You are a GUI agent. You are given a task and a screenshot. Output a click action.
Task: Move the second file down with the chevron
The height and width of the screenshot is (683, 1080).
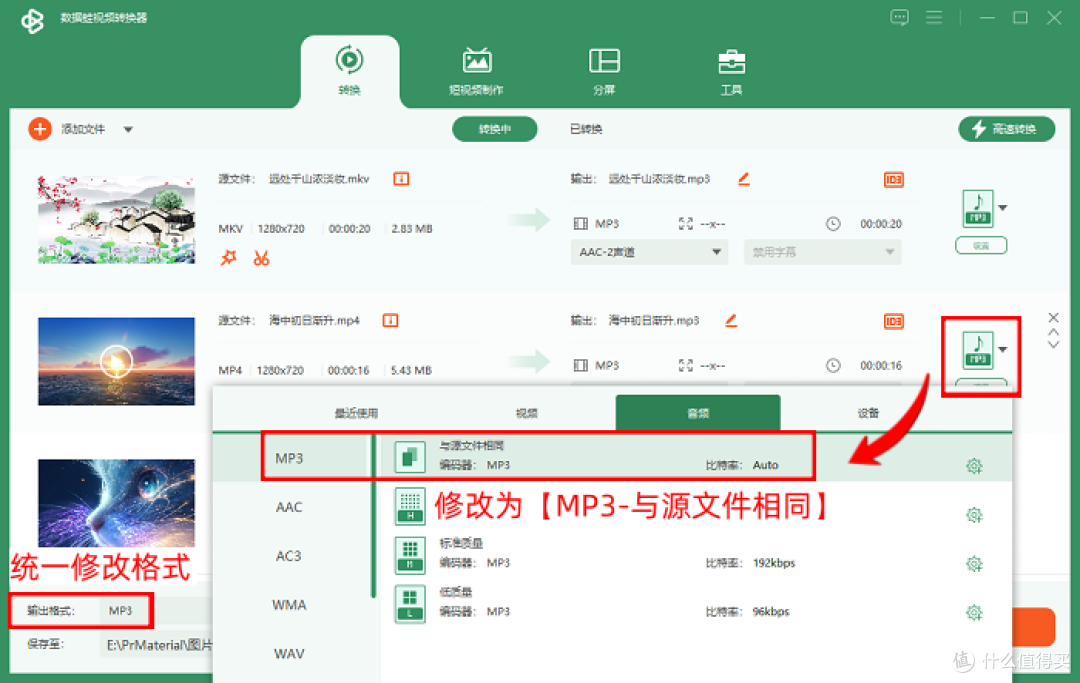coord(1053,344)
